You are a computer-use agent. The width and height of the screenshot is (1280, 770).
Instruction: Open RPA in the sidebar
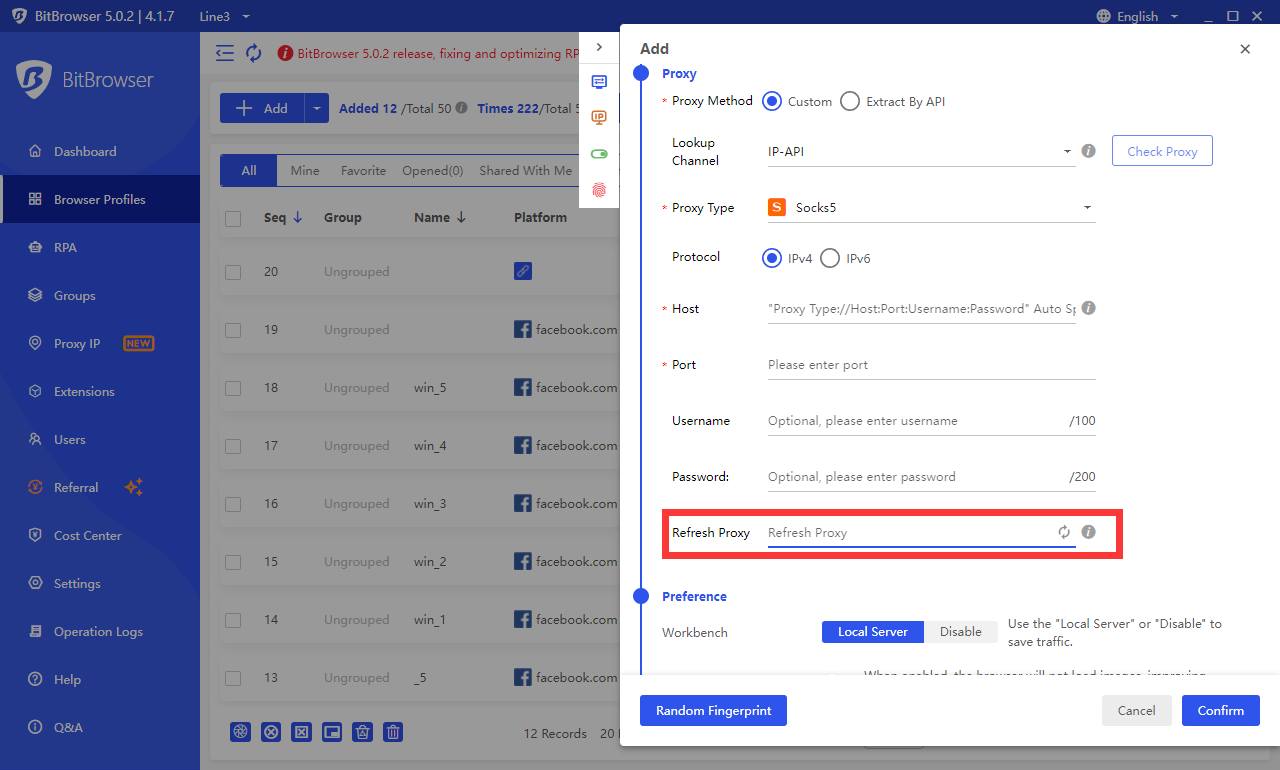click(100, 247)
